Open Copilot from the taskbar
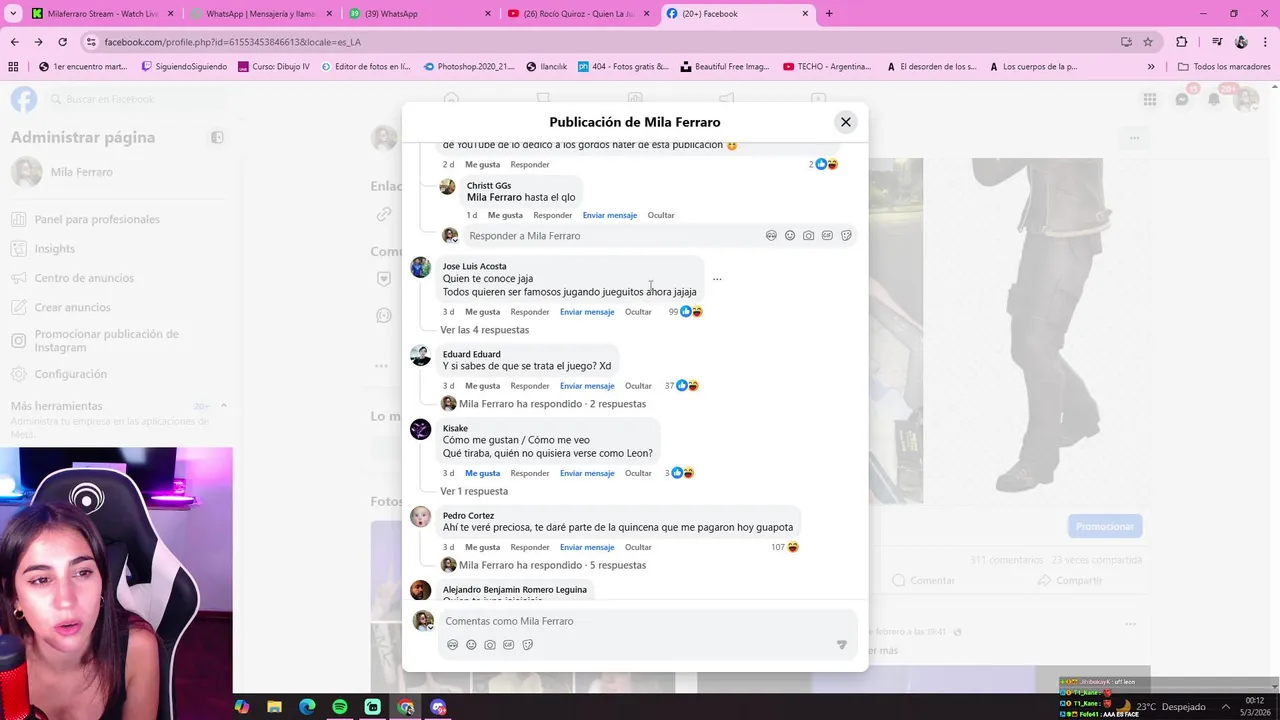Screen dimensions: 1280x720 pos(241,707)
